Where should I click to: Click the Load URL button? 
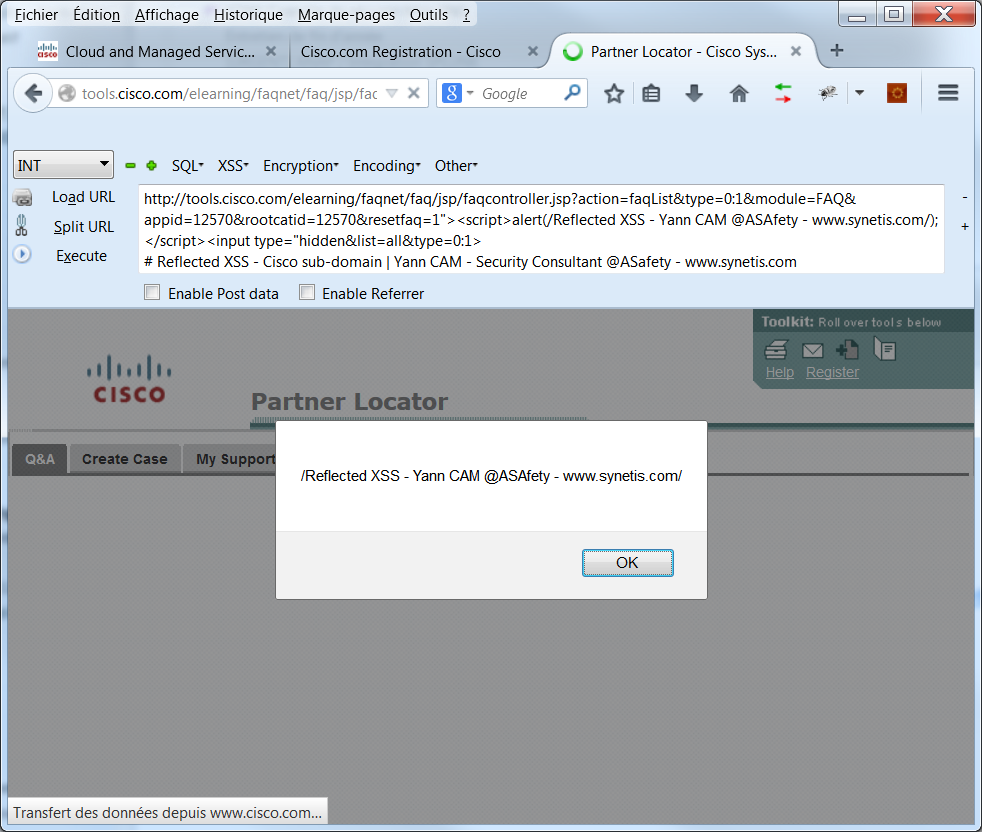click(x=83, y=197)
